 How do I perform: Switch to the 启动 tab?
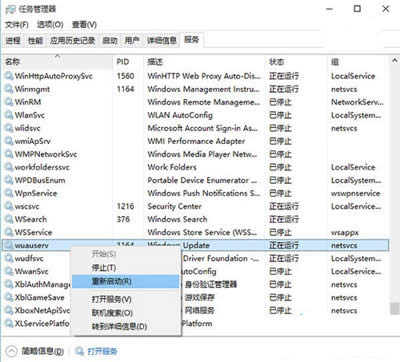point(110,41)
